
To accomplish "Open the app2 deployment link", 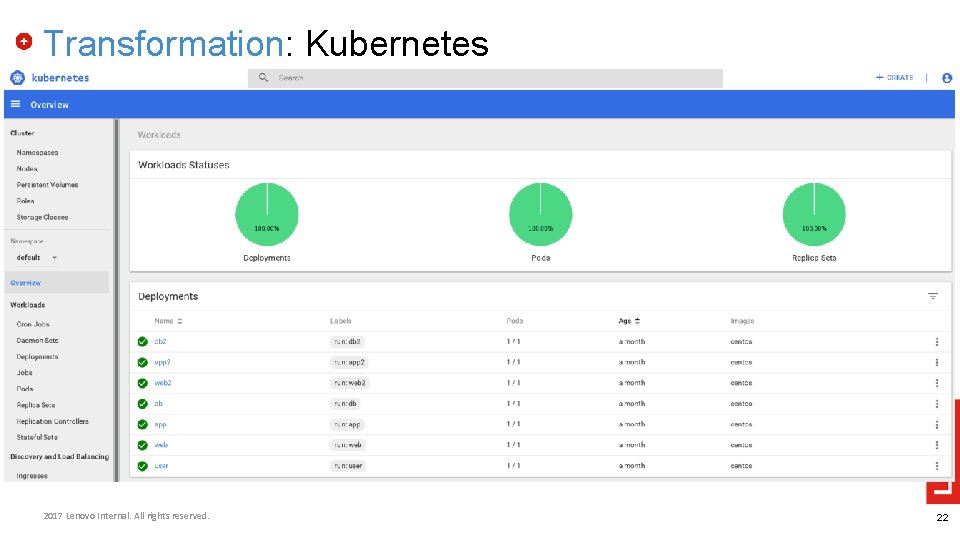I will click(162, 362).
